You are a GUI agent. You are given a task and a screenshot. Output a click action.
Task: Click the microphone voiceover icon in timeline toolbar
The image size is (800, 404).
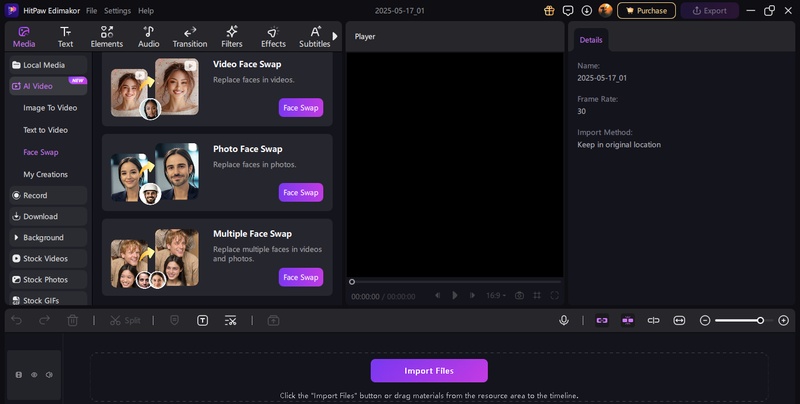click(564, 320)
